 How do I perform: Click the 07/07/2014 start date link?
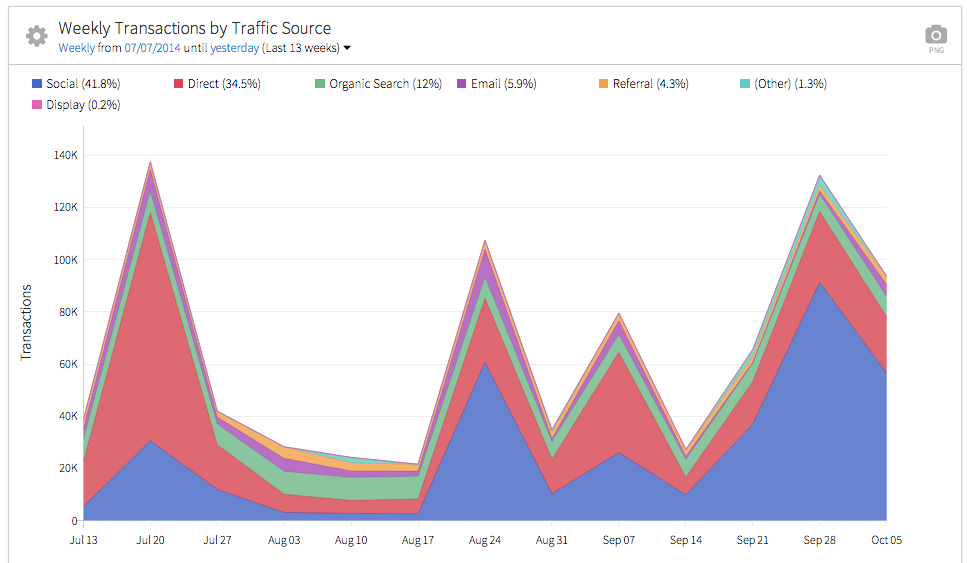tap(152, 48)
